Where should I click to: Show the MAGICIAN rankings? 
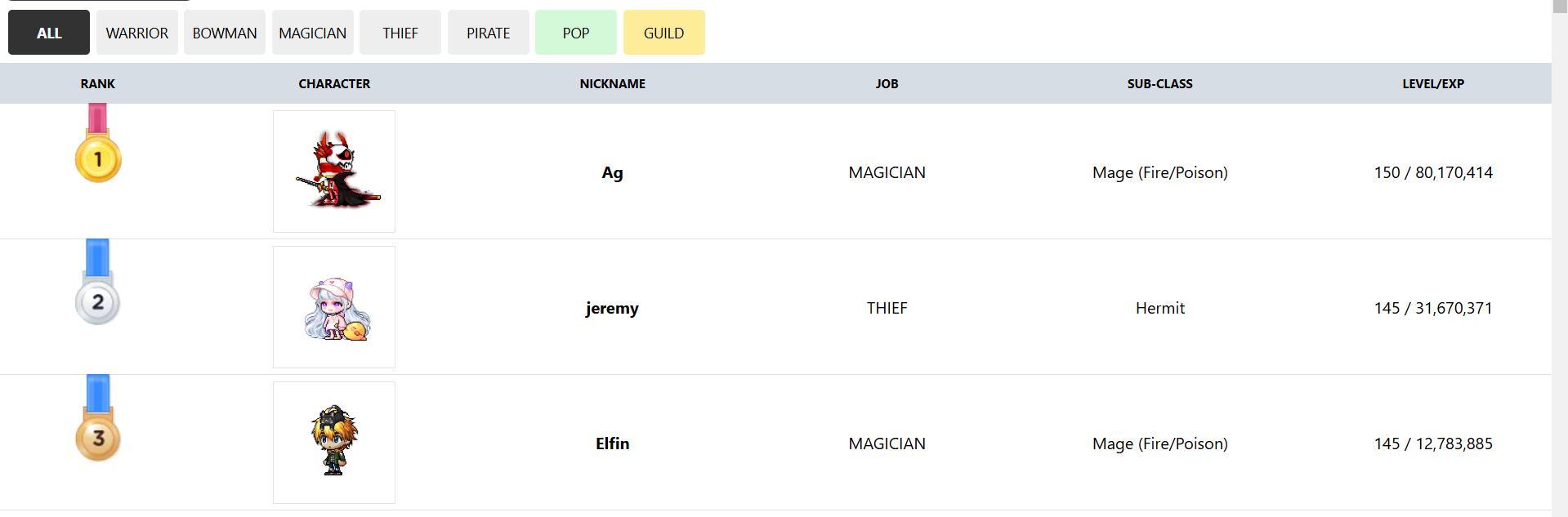click(313, 33)
